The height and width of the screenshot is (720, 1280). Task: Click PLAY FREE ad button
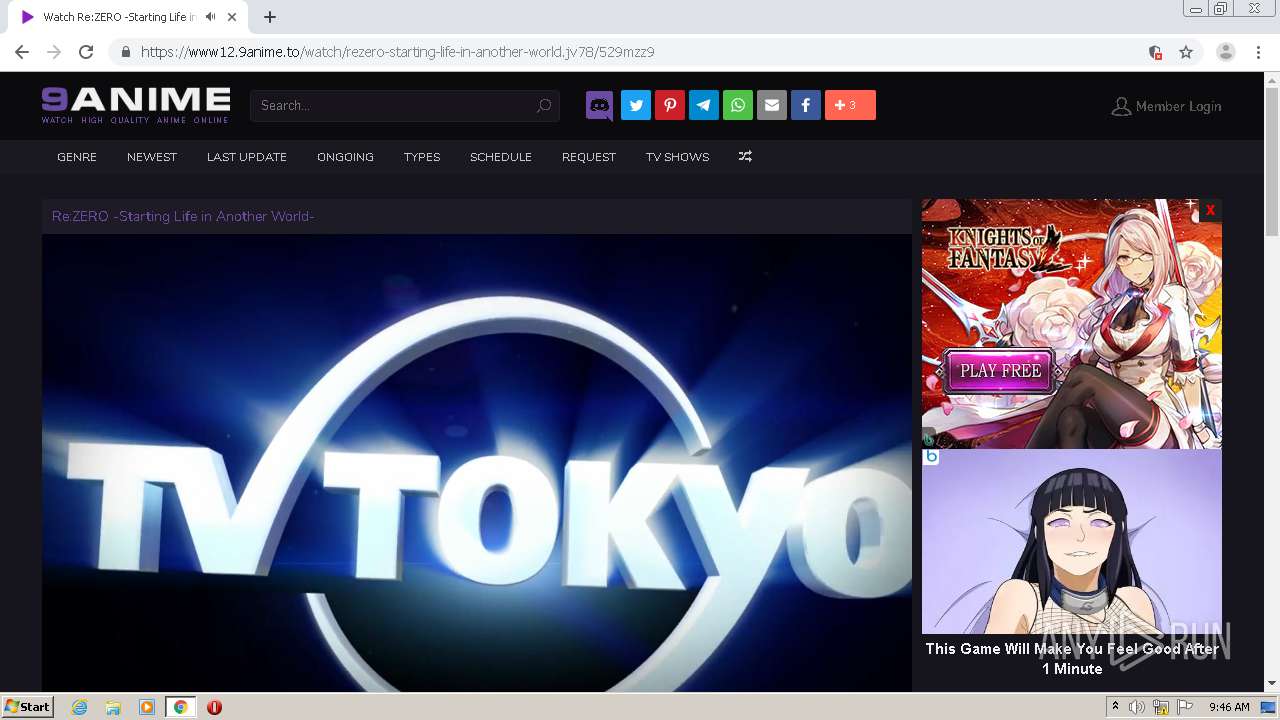point(1000,371)
